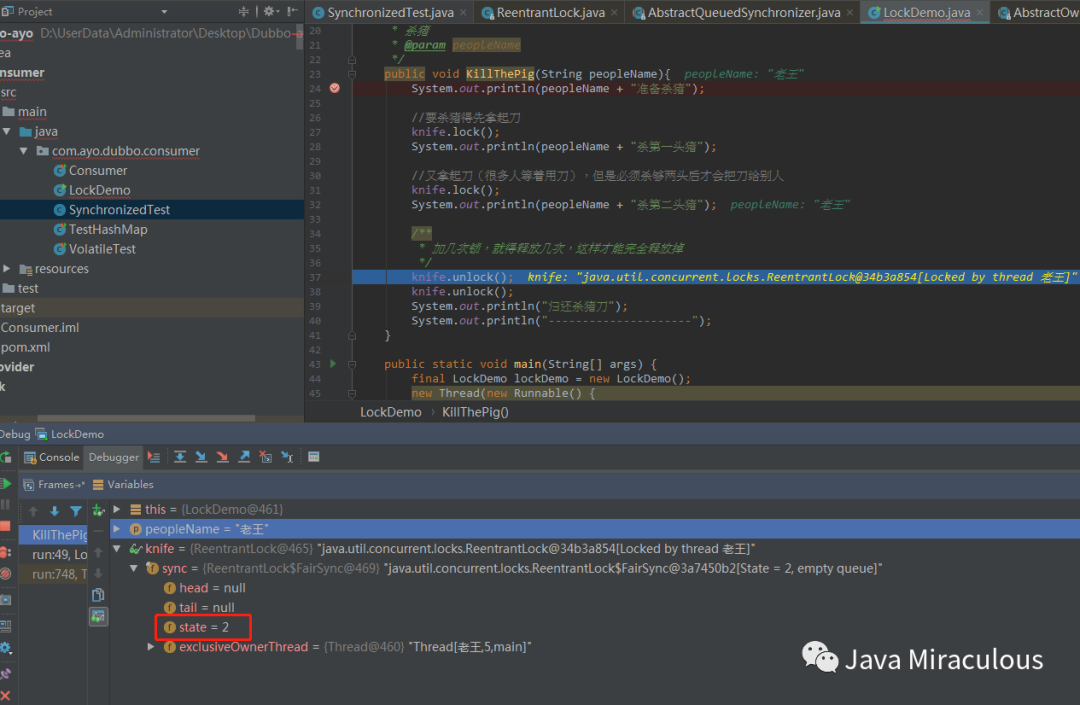Toggle code folding at line 43
Image resolution: width=1080 pixels, height=705 pixels.
[x=352, y=364]
